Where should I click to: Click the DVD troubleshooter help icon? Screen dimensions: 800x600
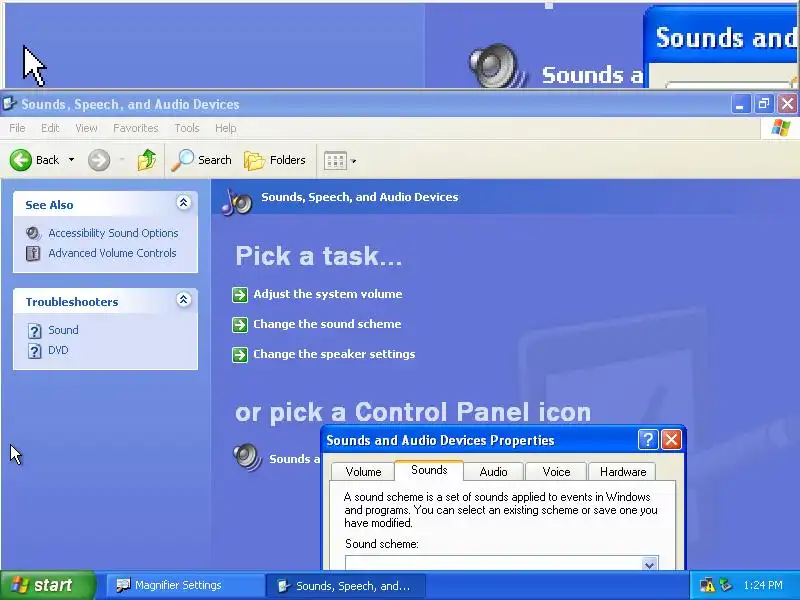click(x=34, y=351)
